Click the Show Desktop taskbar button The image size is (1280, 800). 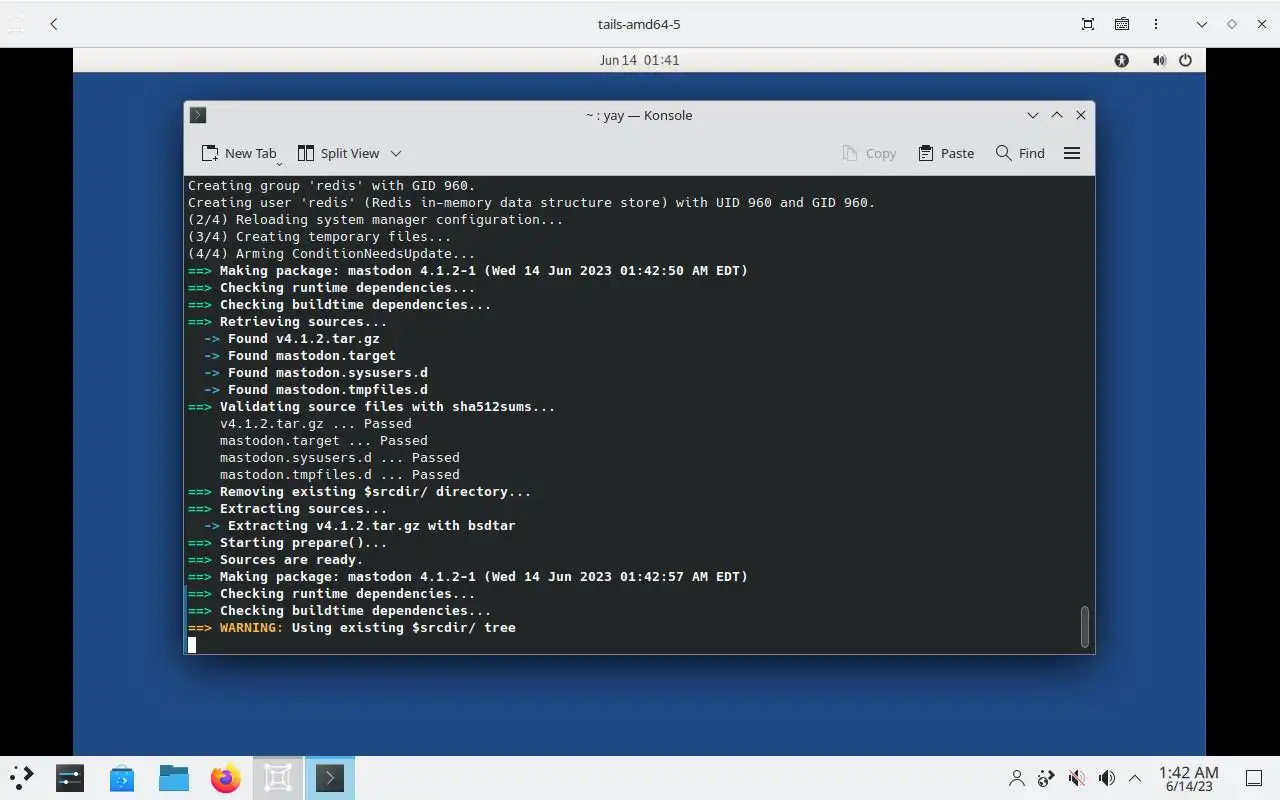1254,778
